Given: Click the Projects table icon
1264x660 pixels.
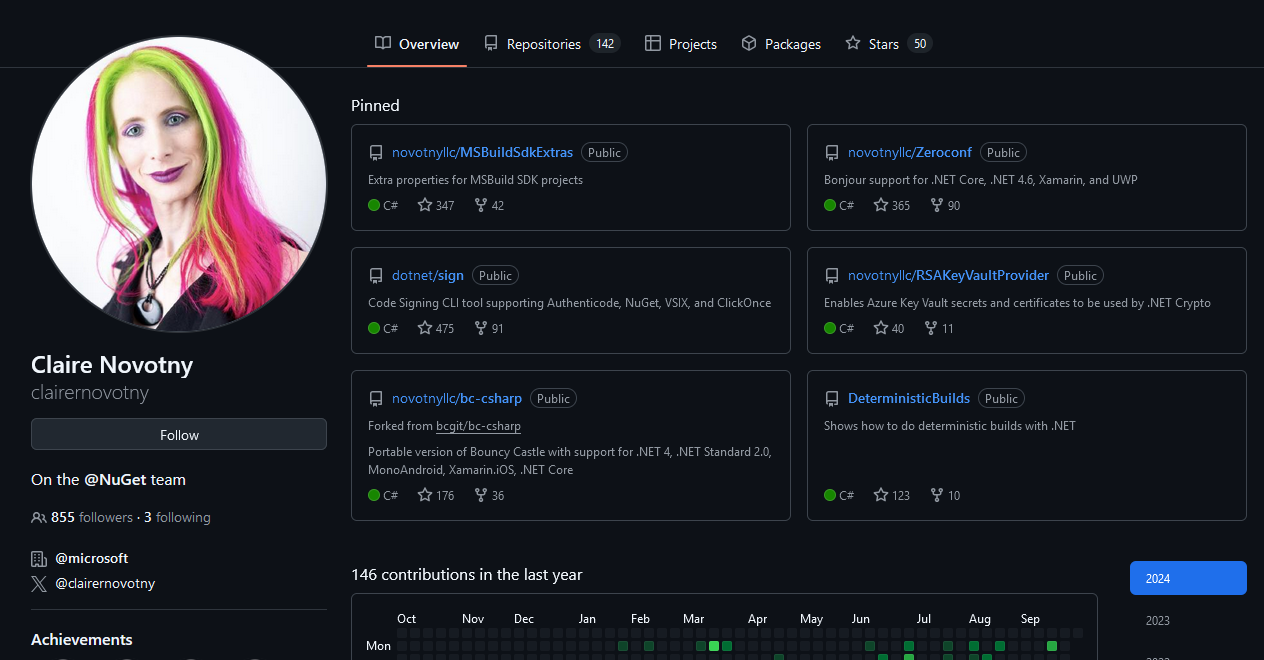Looking at the screenshot, I should click(x=653, y=43).
